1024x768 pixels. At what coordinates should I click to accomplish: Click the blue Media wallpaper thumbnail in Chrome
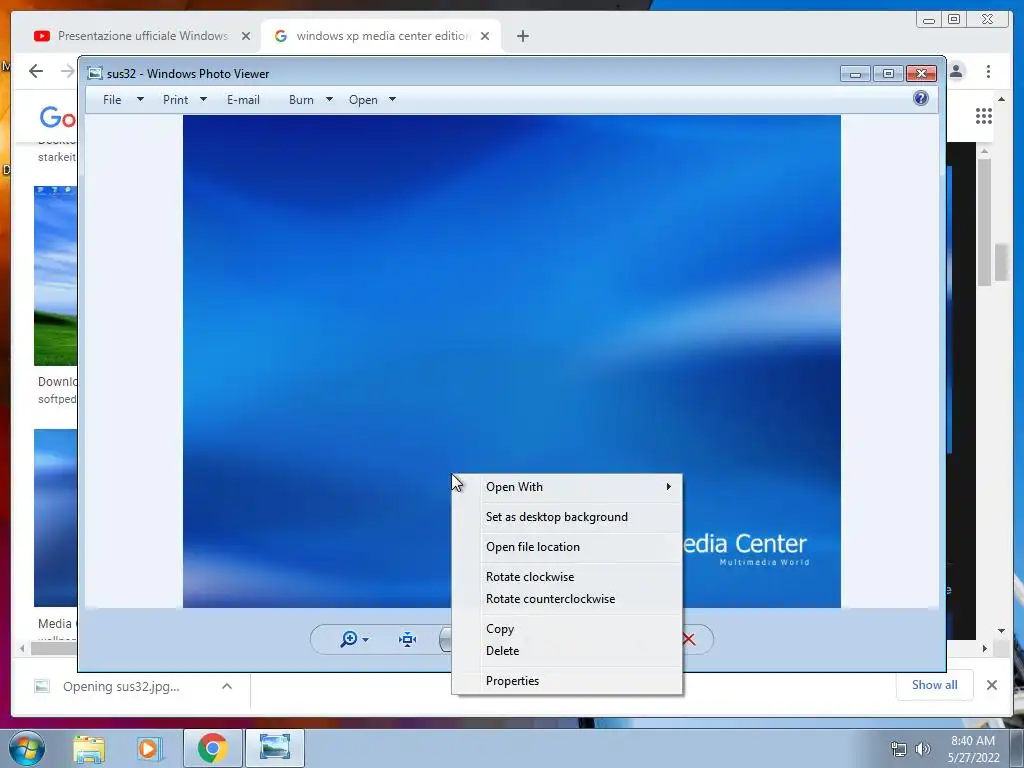tap(56, 518)
